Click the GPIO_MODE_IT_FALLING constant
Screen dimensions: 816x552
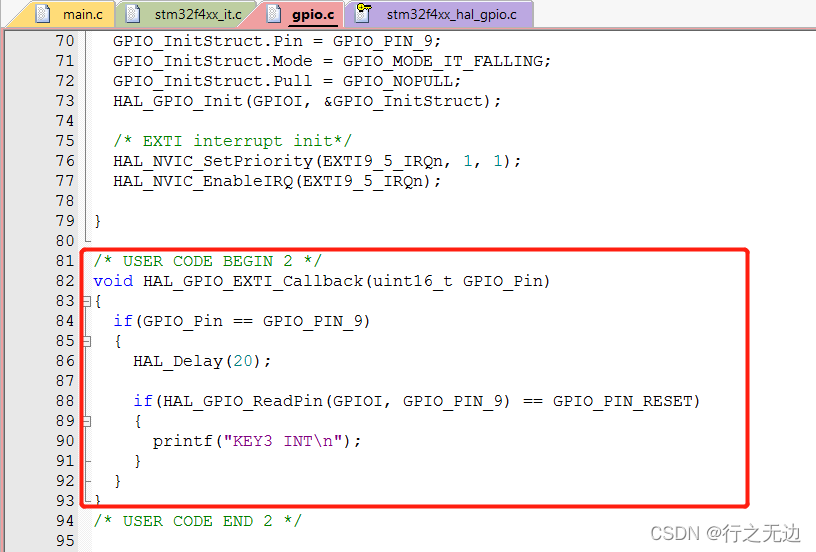(x=443, y=61)
